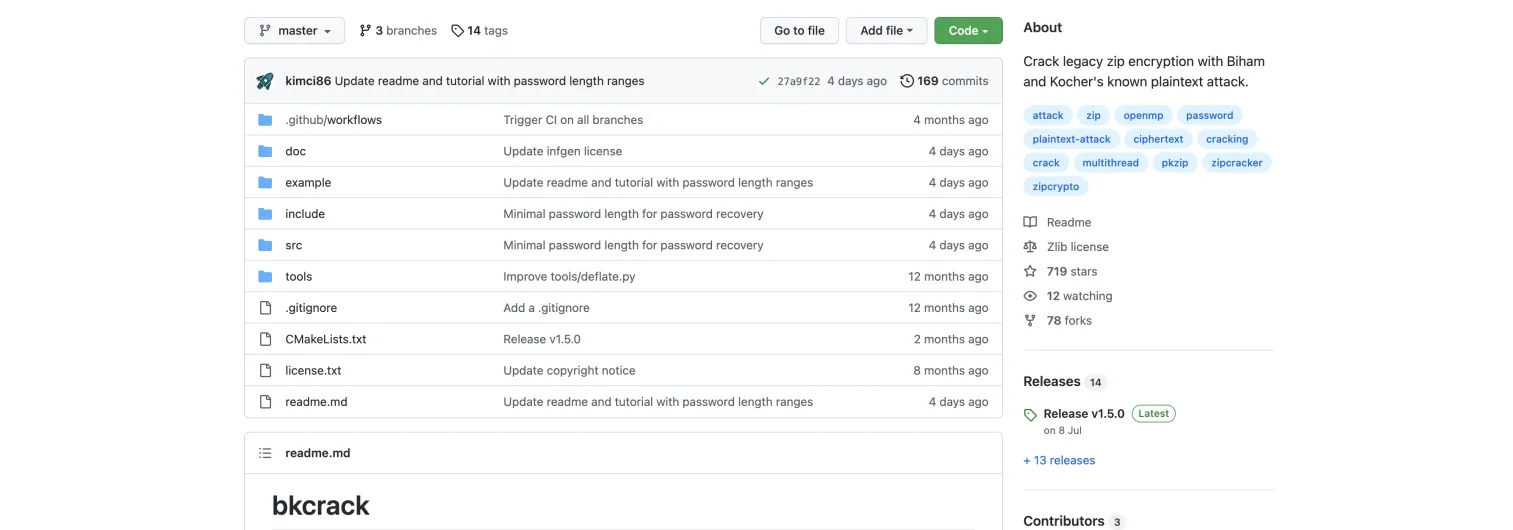Viewport: 1513px width, 530px height.
Task: Click the readme.md list outline icon
Action: coord(265,453)
